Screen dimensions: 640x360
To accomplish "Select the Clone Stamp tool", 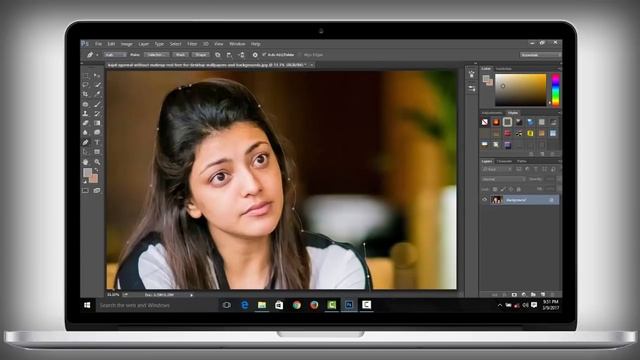I will (x=85, y=113).
